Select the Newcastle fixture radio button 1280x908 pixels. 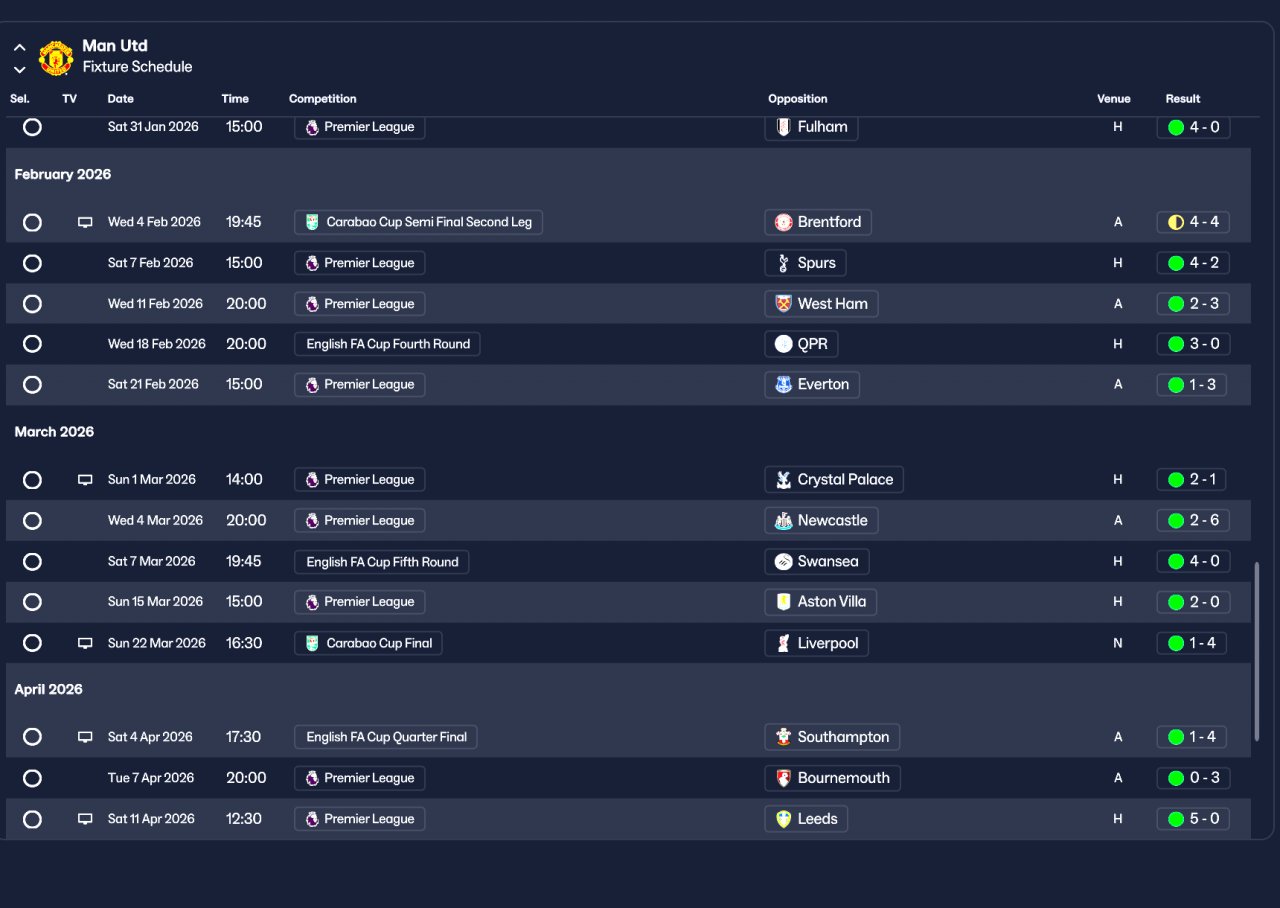pyautogui.click(x=32, y=521)
